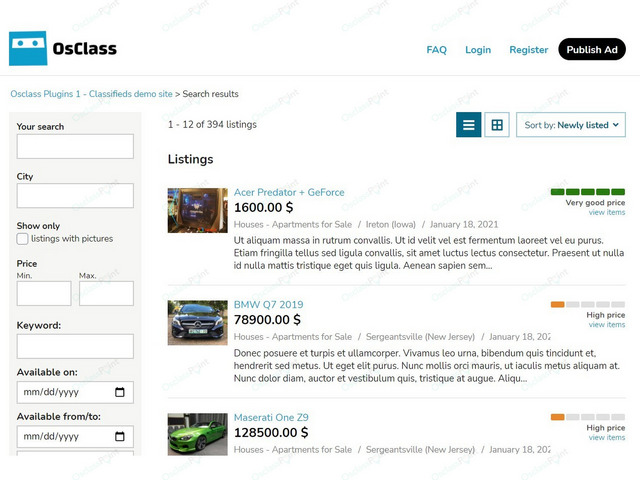
Task: Tick listings with pictures checkbox
Action: pyautogui.click(x=22, y=239)
